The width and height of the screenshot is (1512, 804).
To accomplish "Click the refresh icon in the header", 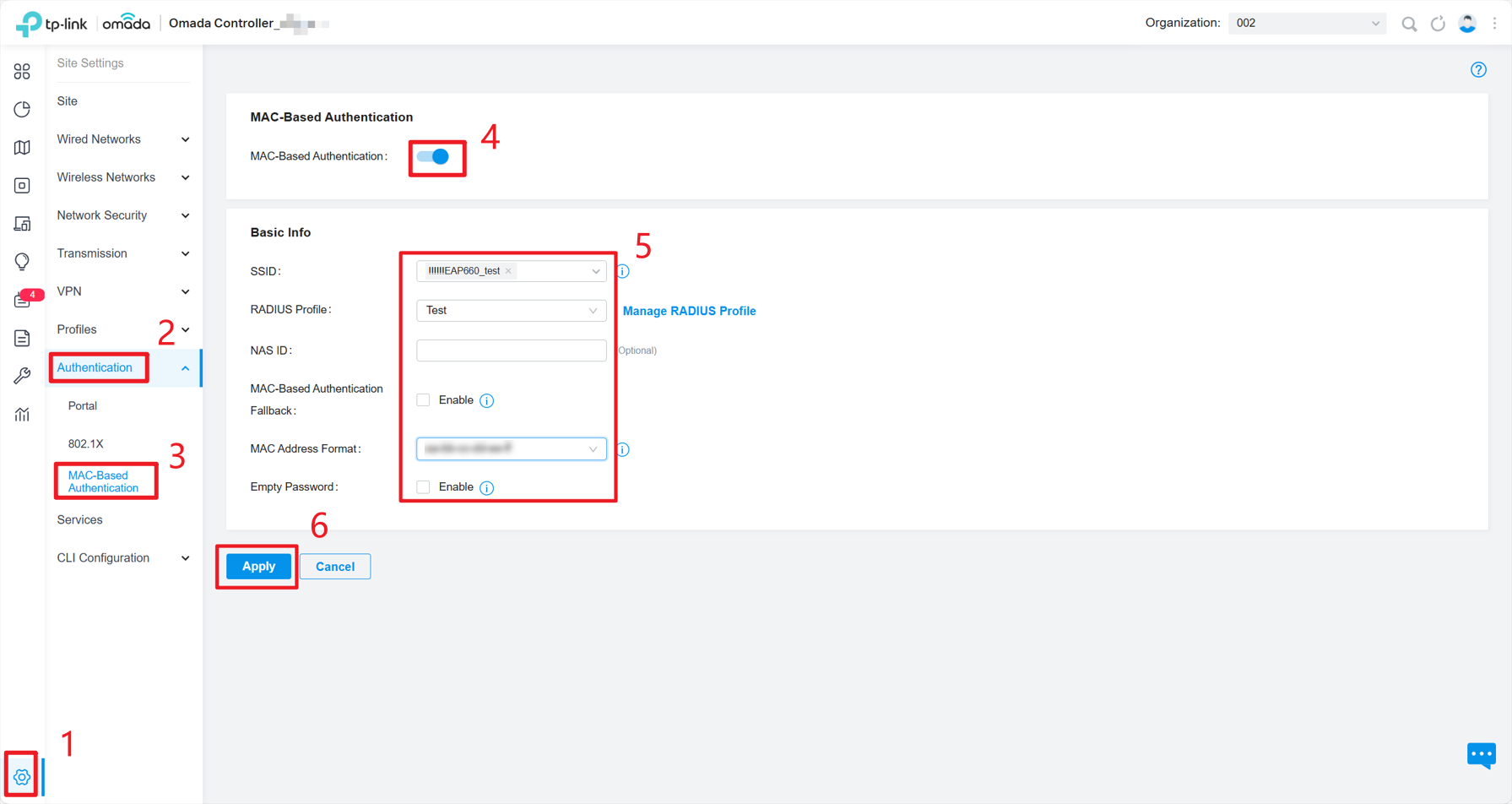I will click(x=1438, y=23).
